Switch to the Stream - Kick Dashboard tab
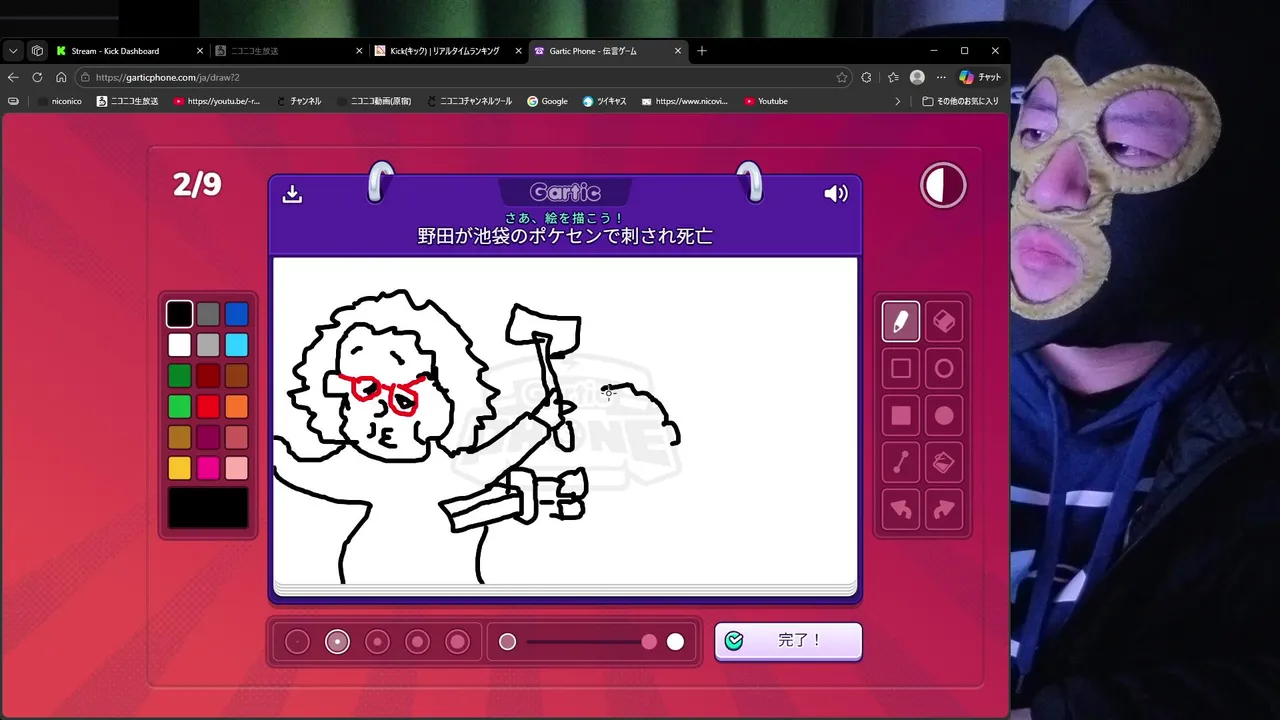 [128, 51]
